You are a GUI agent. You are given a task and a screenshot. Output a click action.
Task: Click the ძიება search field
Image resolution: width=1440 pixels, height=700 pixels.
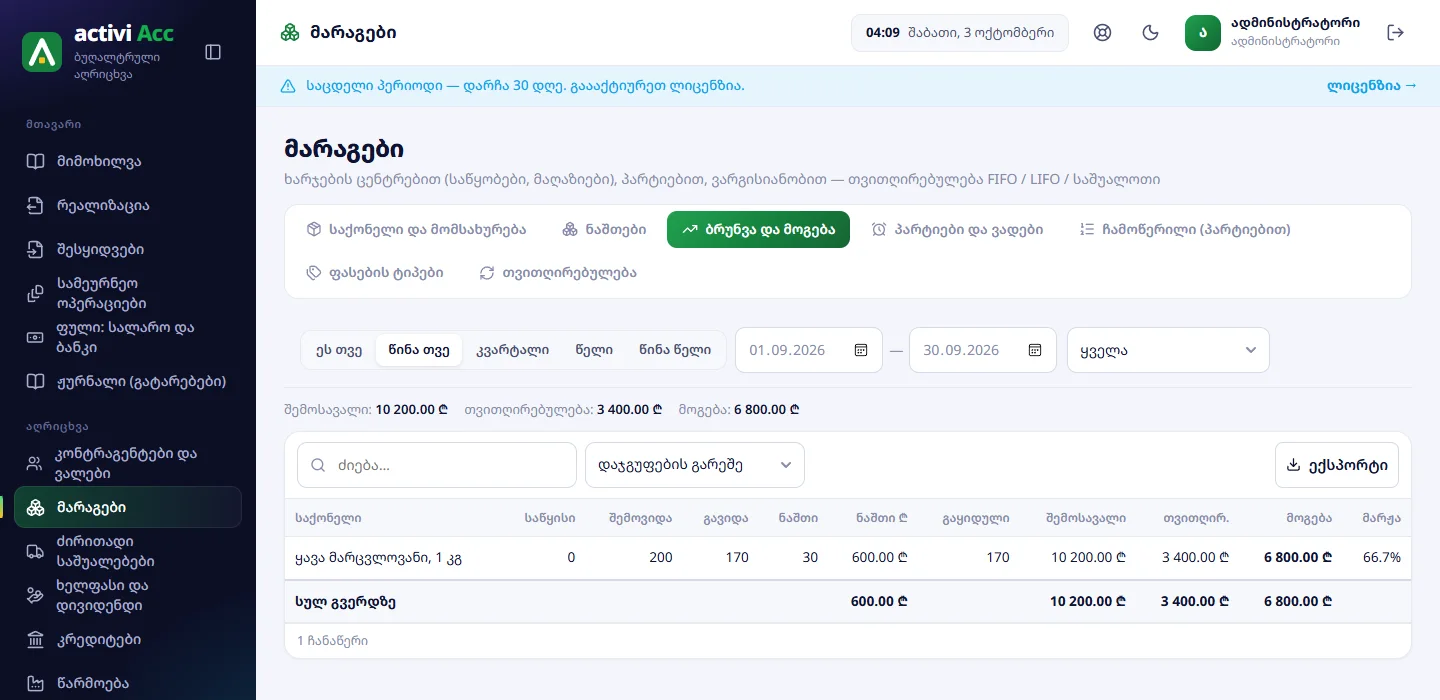[437, 465]
